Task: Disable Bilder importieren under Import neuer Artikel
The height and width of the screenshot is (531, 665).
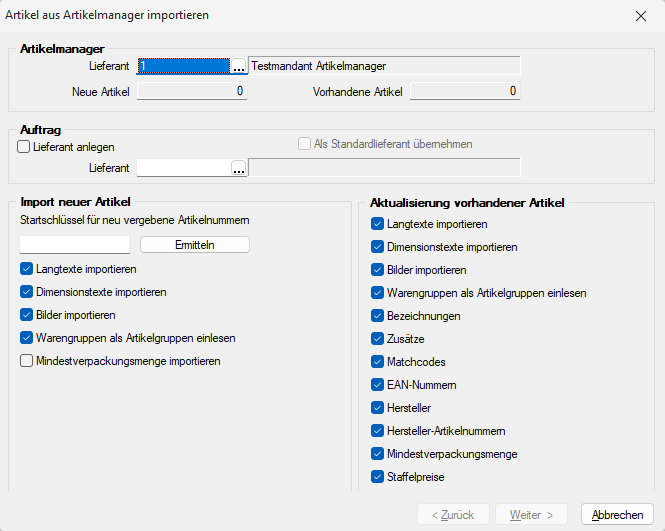Action: coord(26,315)
